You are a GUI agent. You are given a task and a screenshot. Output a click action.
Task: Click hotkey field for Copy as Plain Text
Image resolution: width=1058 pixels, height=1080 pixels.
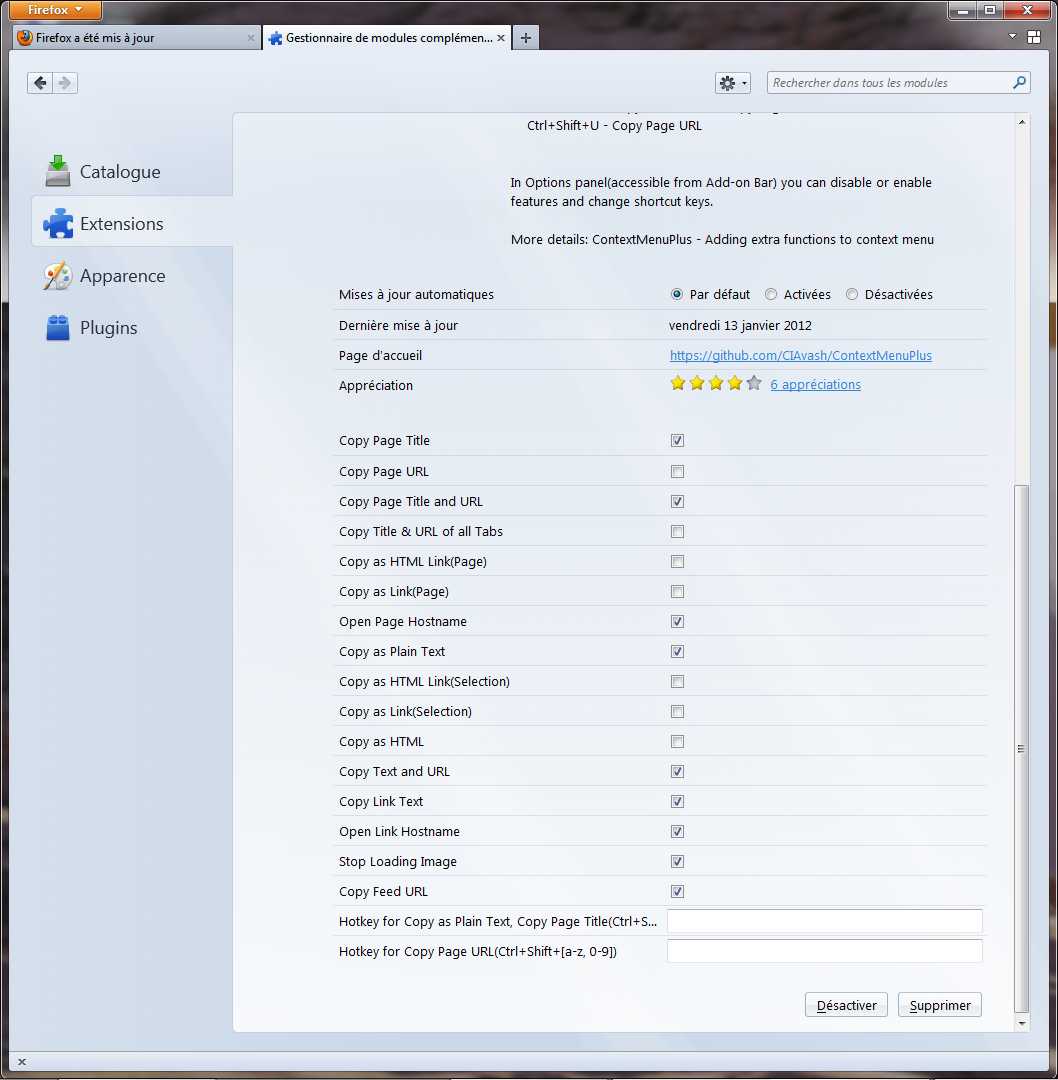coord(824,922)
